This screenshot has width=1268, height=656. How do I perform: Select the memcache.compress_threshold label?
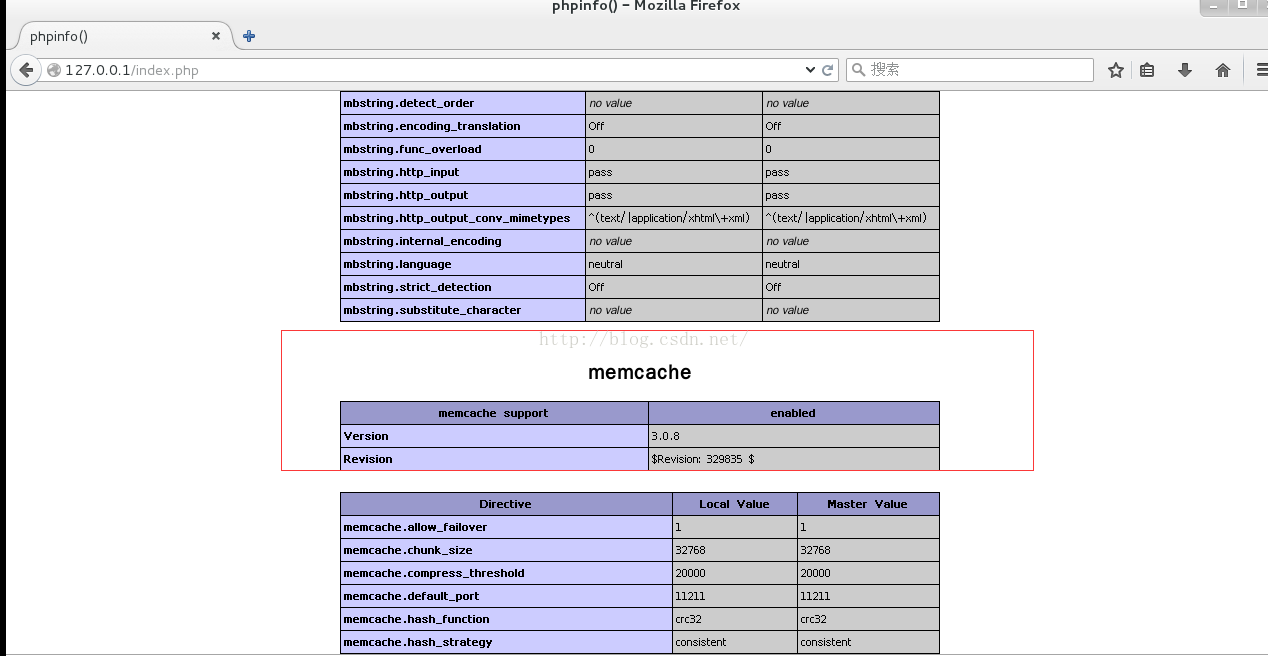pyautogui.click(x=434, y=573)
